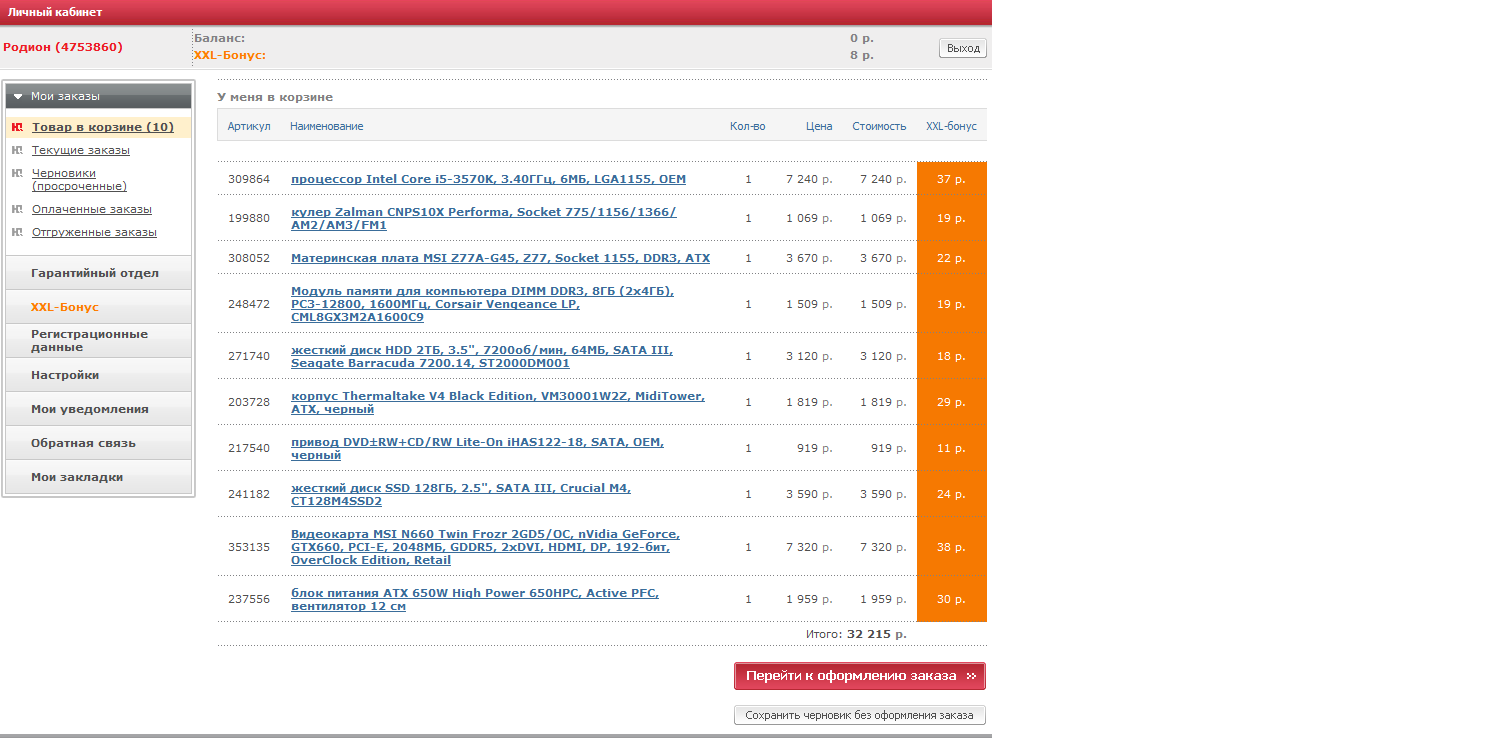Save draft with Сохранить черновик button
The width and height of the screenshot is (1488, 756).
coord(859,715)
